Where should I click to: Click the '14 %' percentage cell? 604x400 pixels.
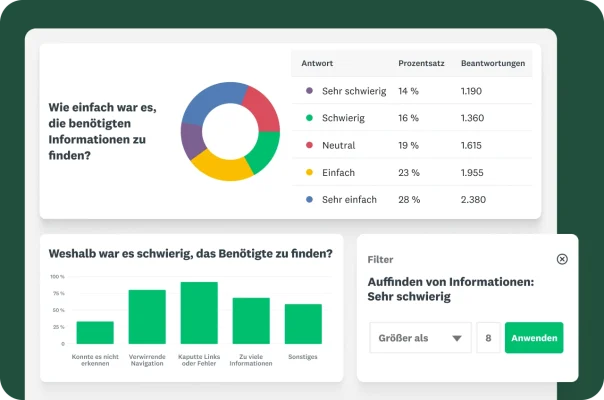coord(408,91)
